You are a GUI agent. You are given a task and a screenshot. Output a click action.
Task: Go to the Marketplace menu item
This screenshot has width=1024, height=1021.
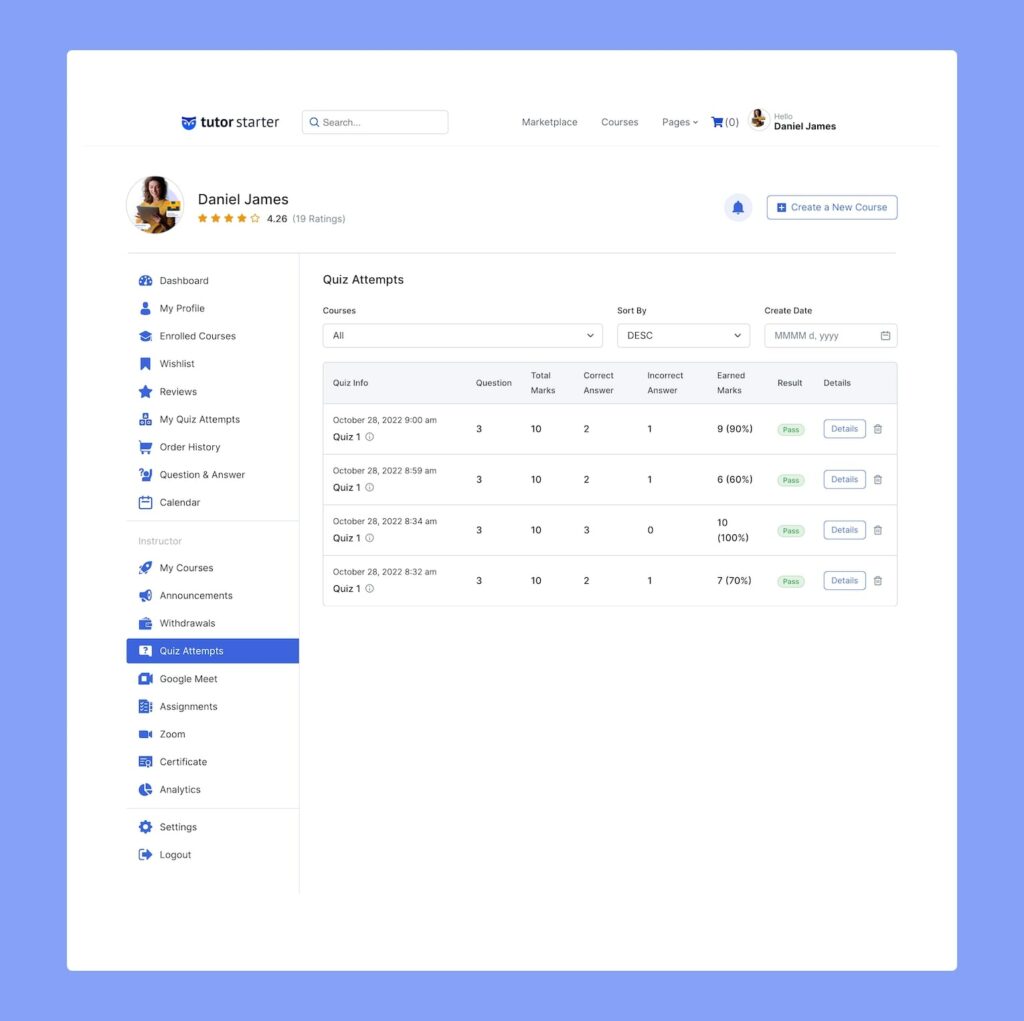click(549, 121)
